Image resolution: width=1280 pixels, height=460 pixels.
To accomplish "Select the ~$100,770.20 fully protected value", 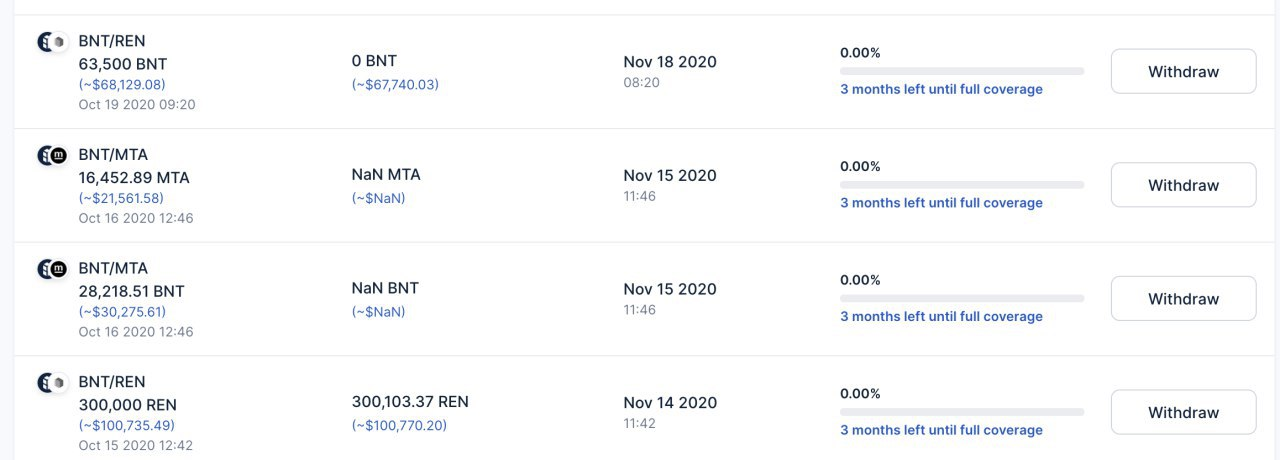I will (x=399, y=425).
